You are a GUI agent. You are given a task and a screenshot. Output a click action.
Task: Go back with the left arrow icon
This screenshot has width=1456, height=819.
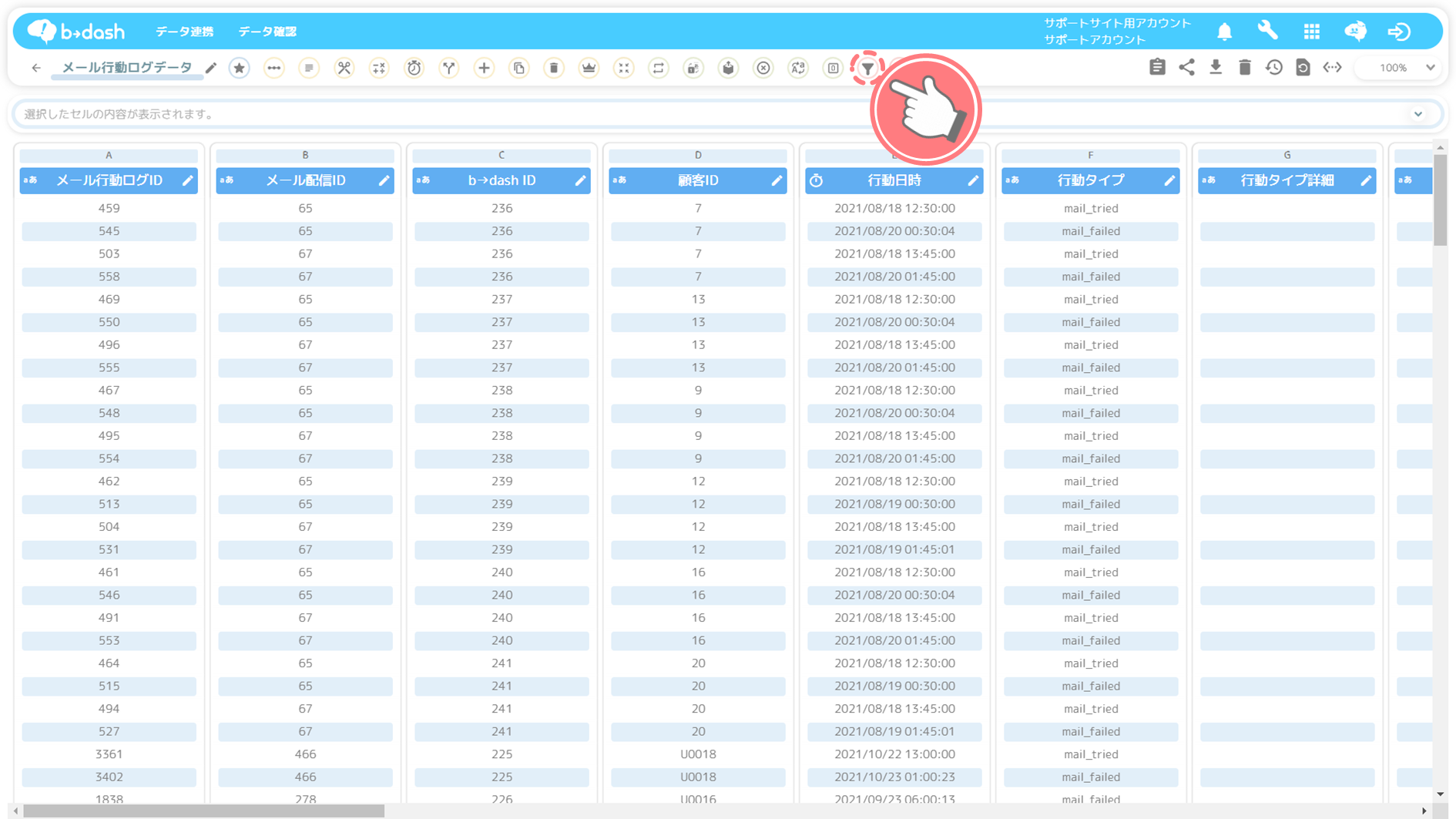pos(36,69)
